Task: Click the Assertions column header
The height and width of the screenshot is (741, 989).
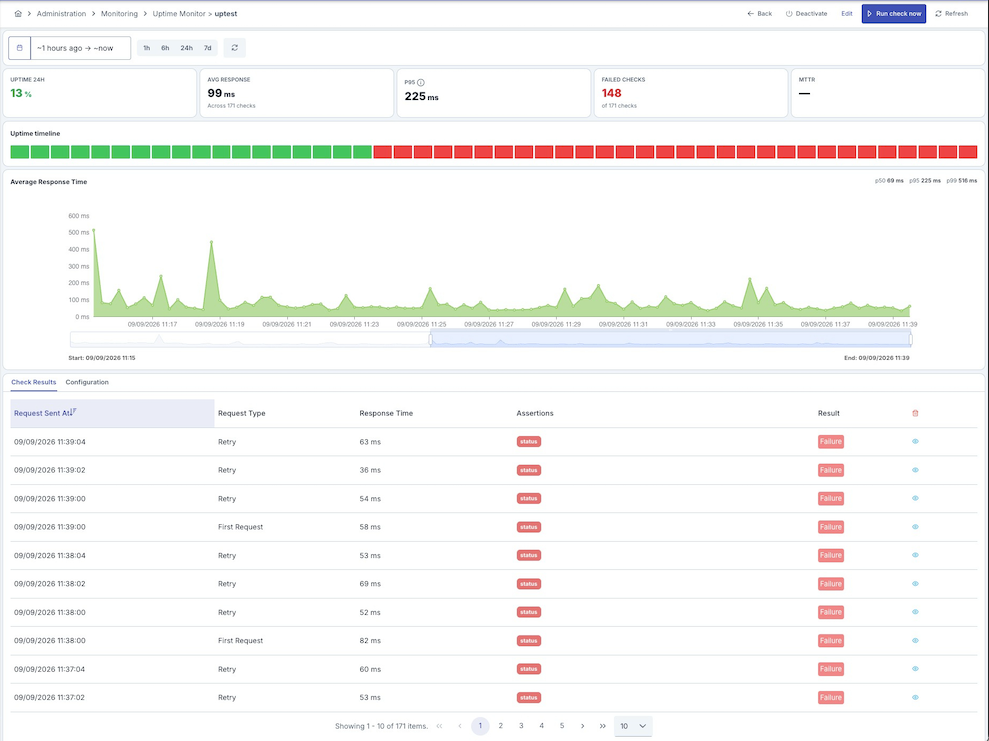Action: click(x=535, y=413)
